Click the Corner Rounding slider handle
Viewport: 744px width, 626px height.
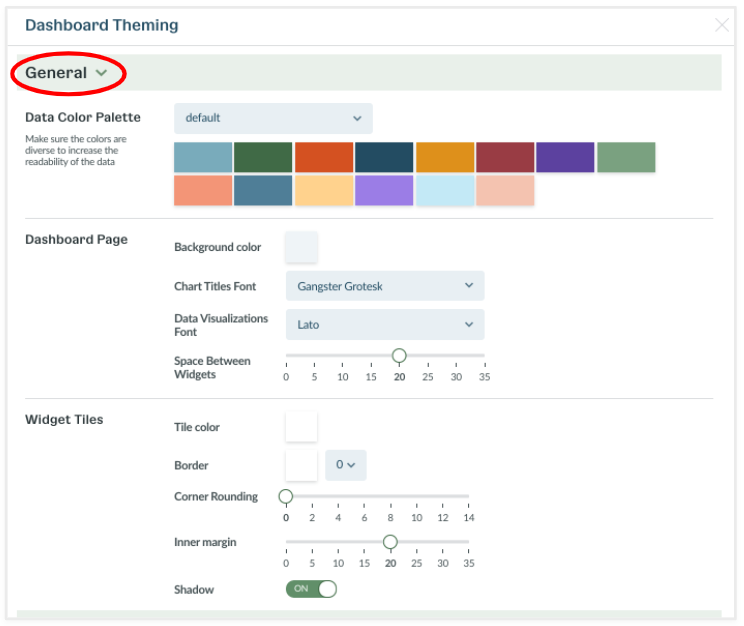[x=286, y=496]
